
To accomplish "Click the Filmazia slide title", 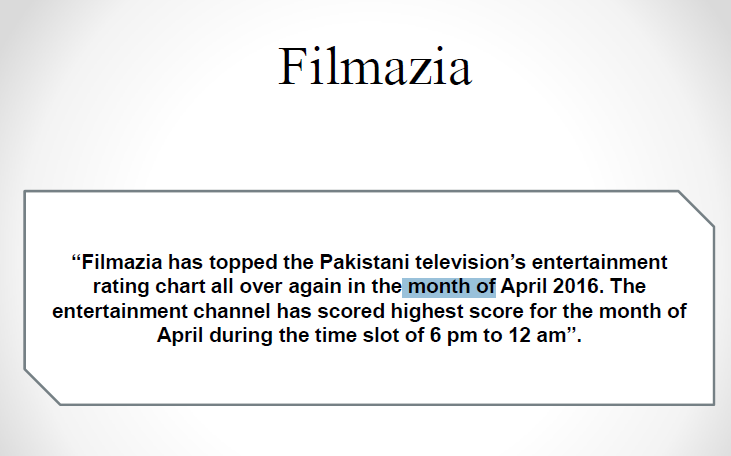I will click(375, 67).
